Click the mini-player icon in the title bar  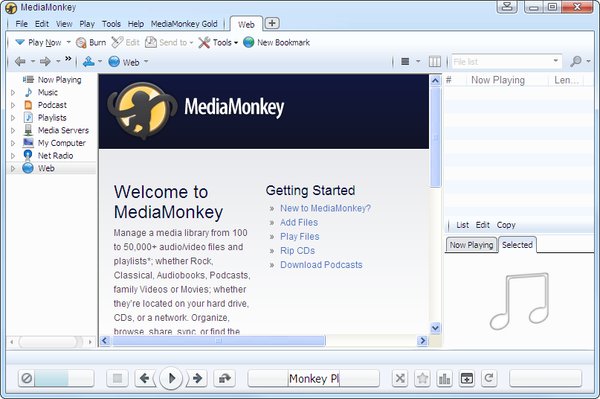coord(507,7)
